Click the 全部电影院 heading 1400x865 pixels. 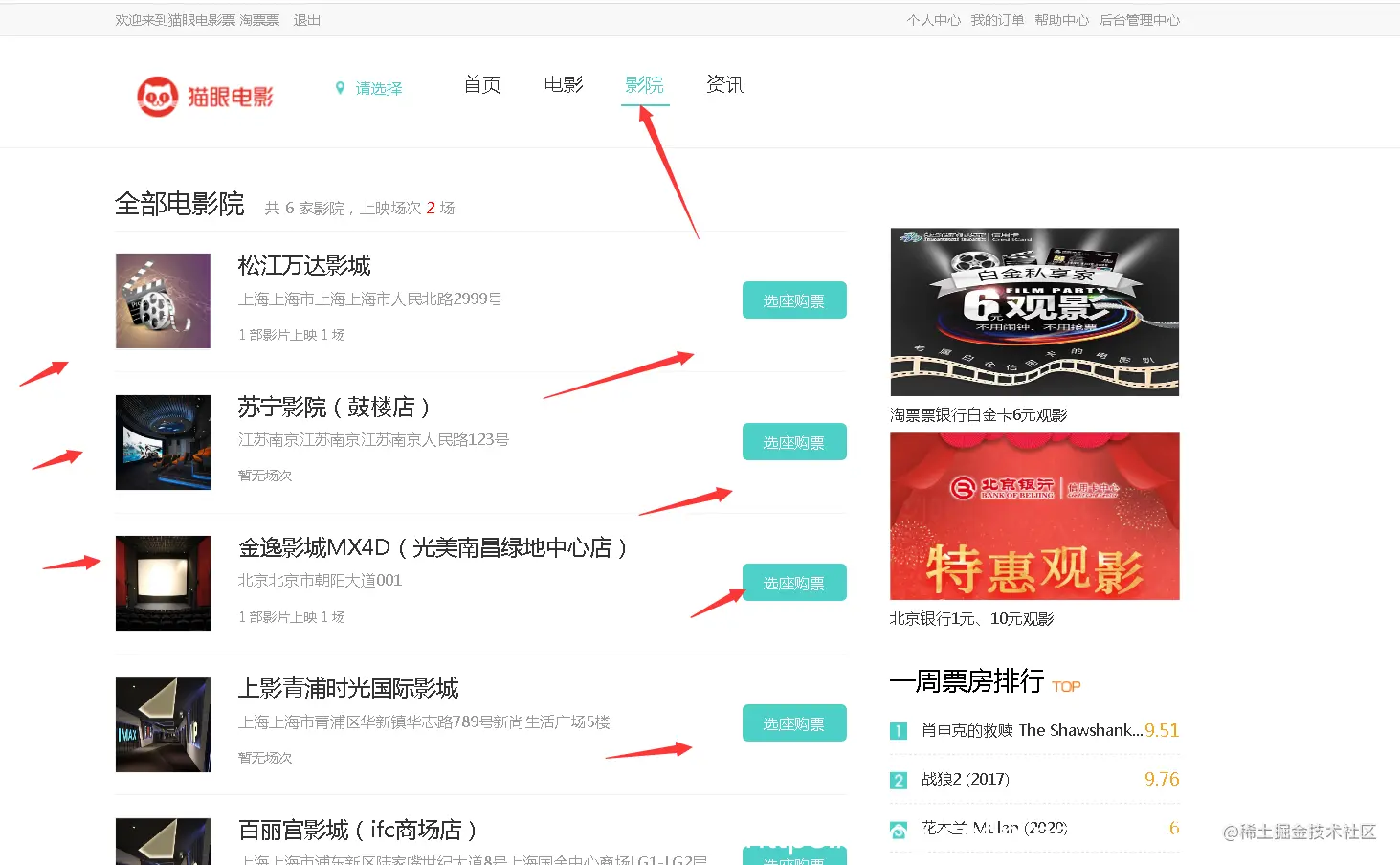click(x=180, y=204)
